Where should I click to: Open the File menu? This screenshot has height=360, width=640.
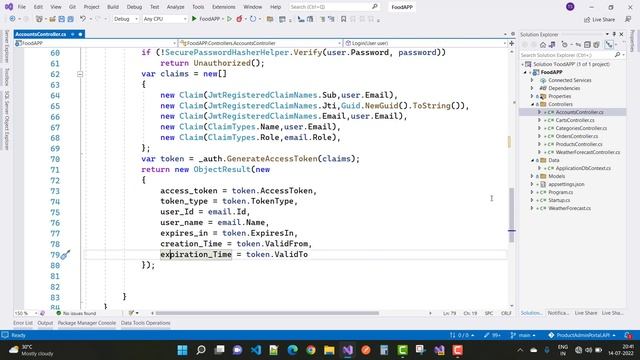point(22,7)
